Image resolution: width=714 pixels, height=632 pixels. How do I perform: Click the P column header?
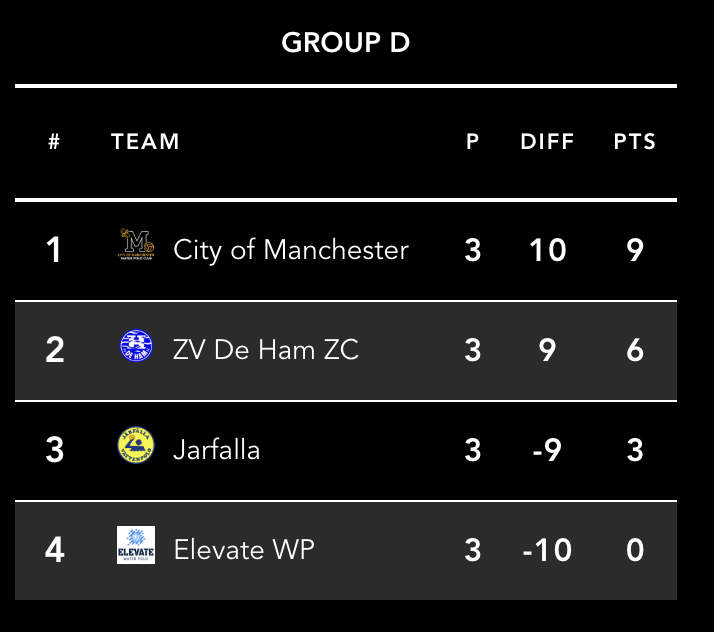[473, 142]
